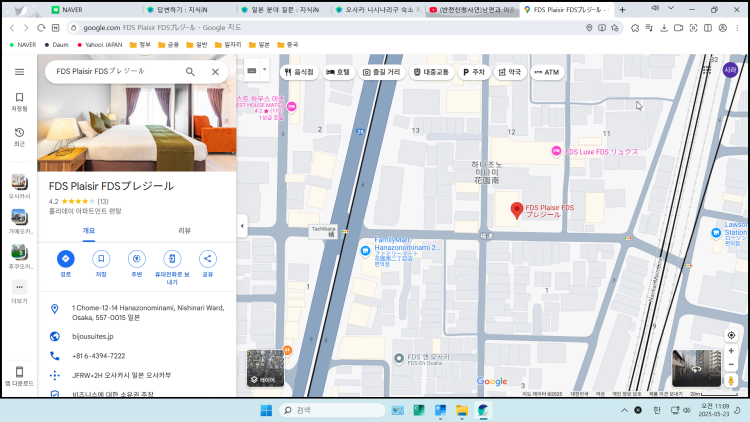Click the taskbar search box
This screenshot has height=422, width=750.
[x=332, y=411]
